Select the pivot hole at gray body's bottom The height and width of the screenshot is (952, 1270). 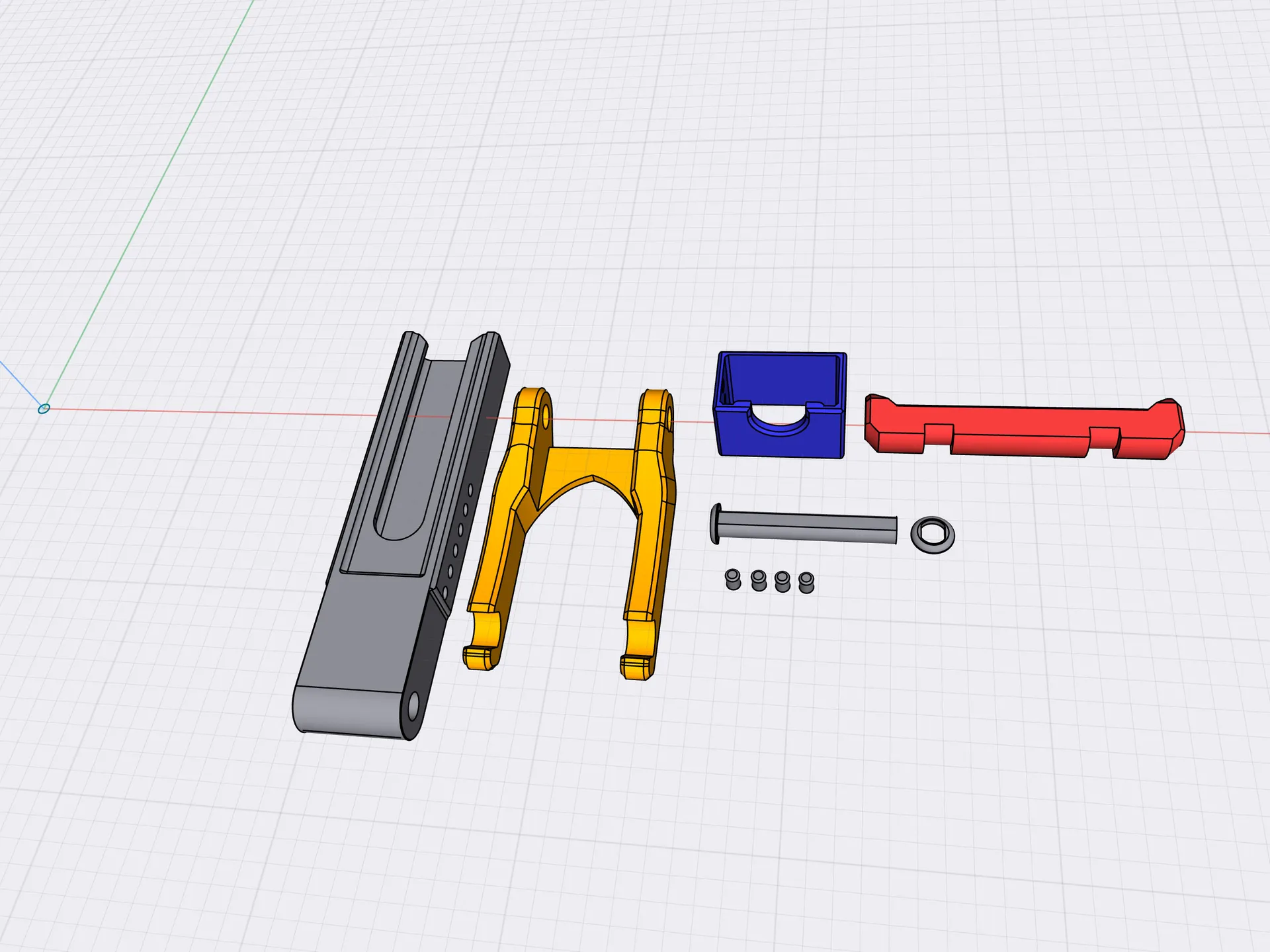413,707
